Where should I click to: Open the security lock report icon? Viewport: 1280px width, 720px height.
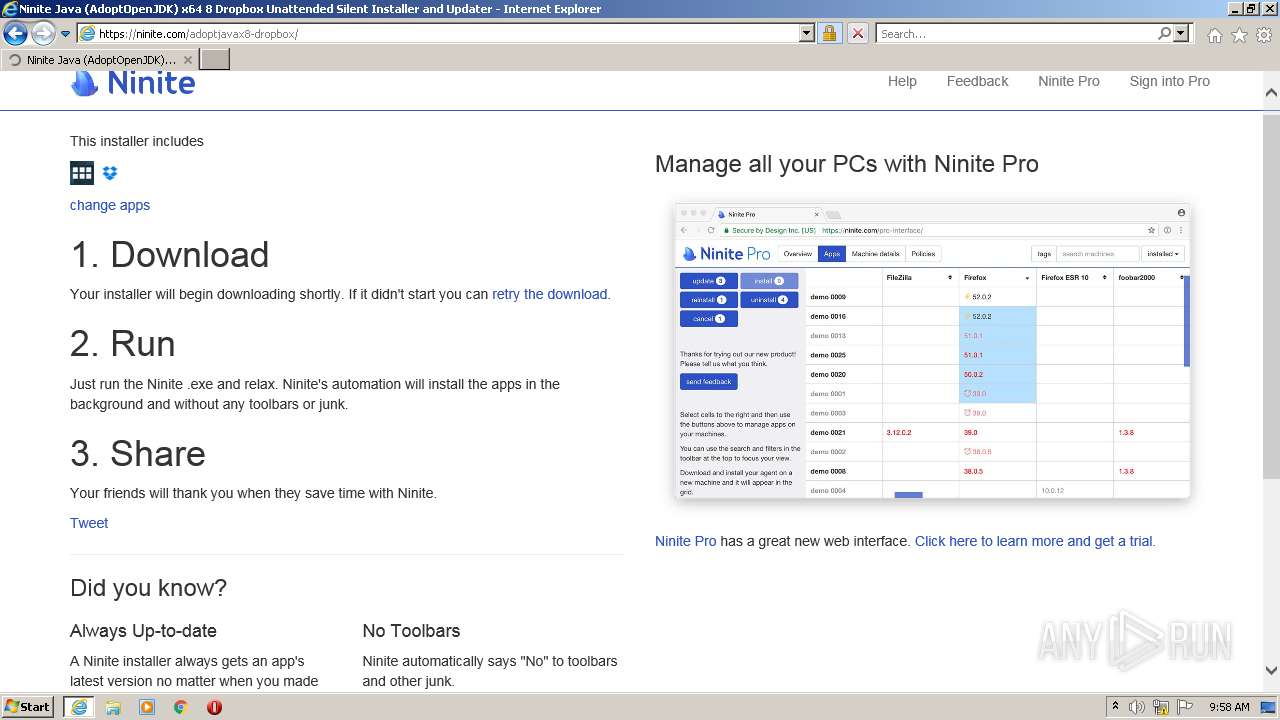(x=829, y=34)
